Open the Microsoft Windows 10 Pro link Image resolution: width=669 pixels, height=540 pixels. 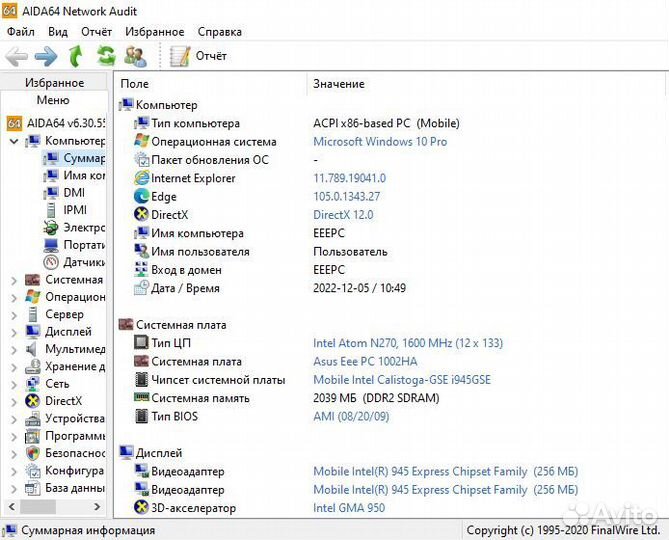(380, 142)
